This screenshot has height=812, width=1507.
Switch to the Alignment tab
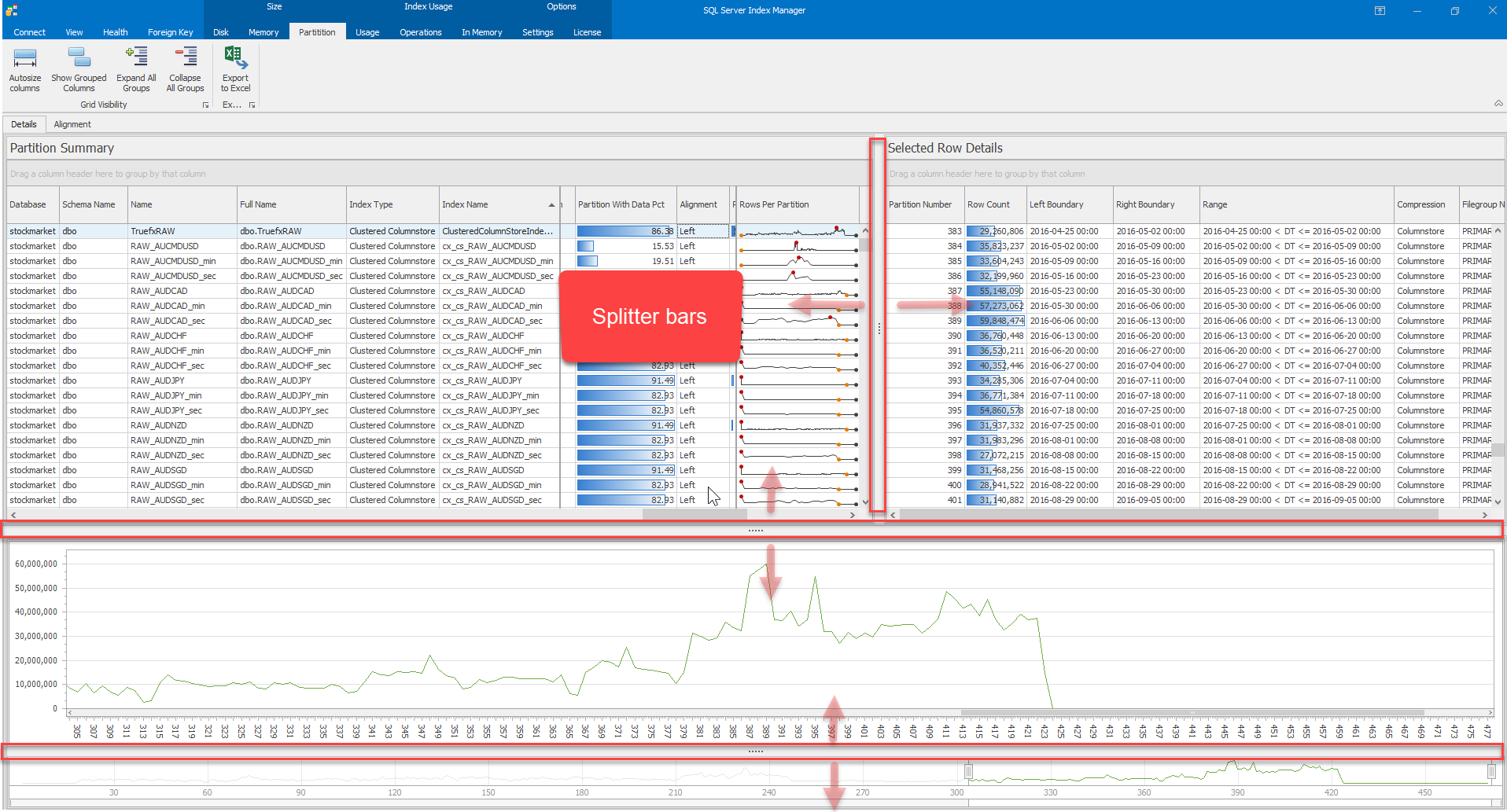[72, 124]
